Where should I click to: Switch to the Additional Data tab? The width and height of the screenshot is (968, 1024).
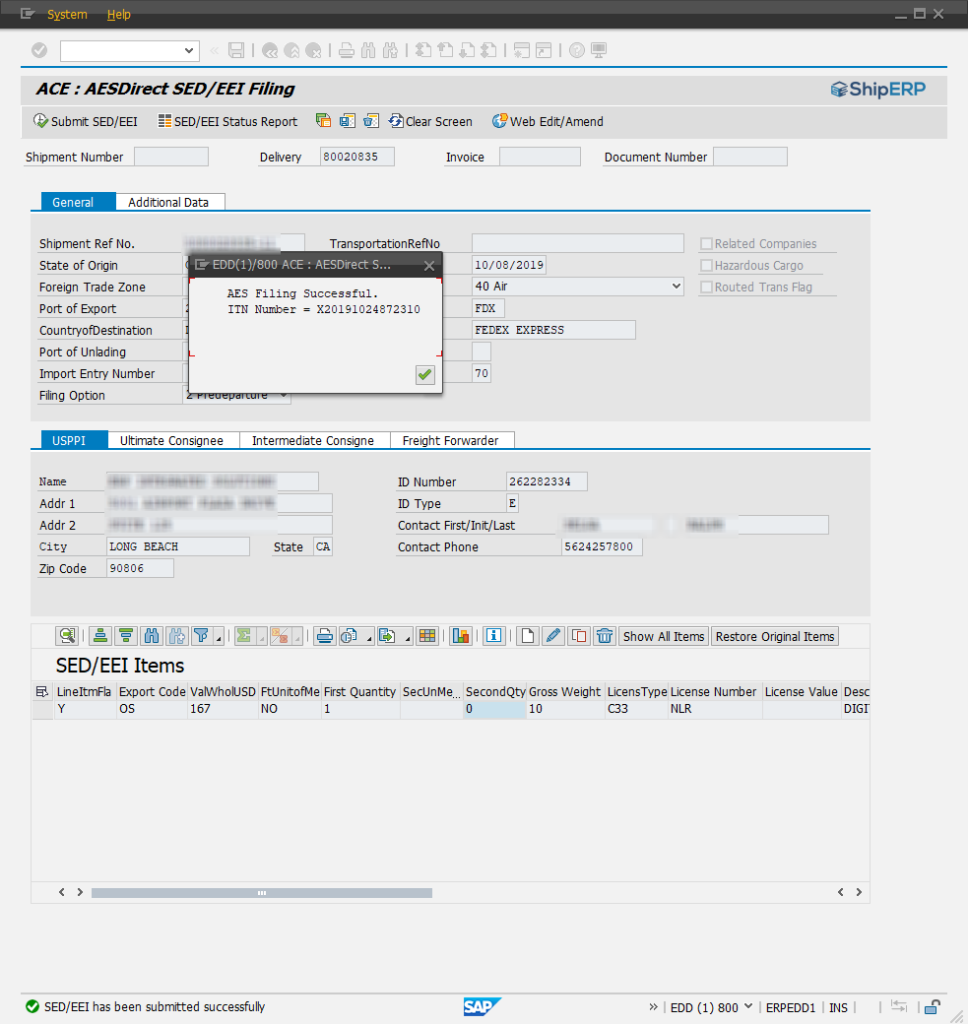(x=170, y=201)
